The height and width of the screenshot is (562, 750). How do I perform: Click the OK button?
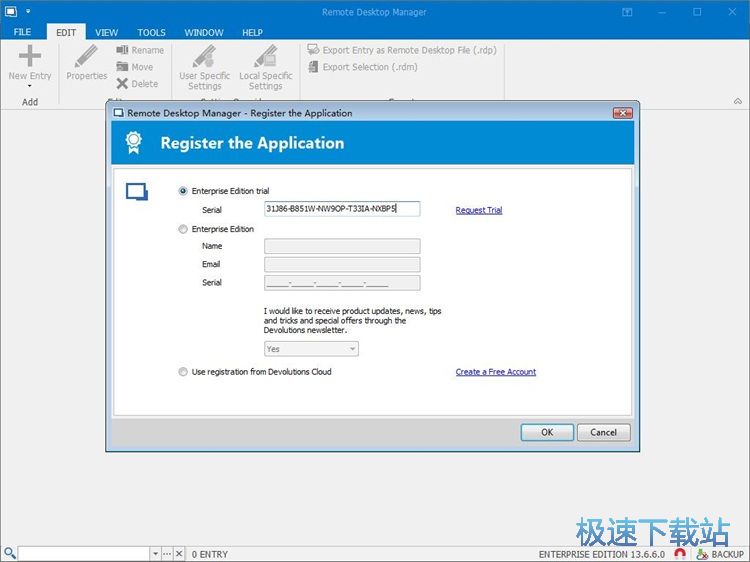[x=547, y=432]
